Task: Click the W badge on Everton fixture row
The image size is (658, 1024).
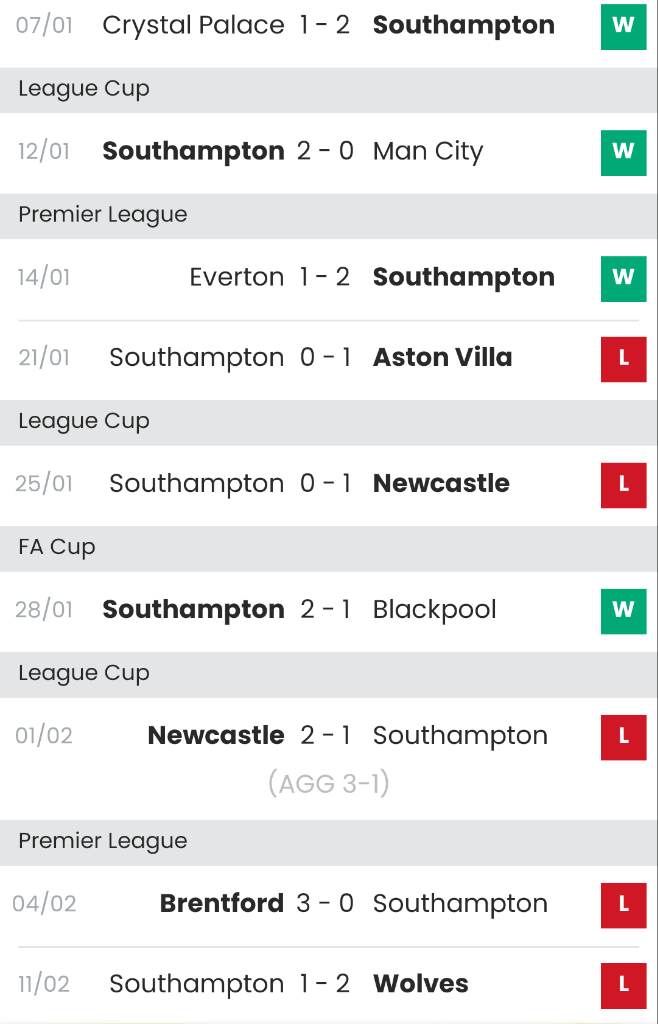Action: coord(623,277)
